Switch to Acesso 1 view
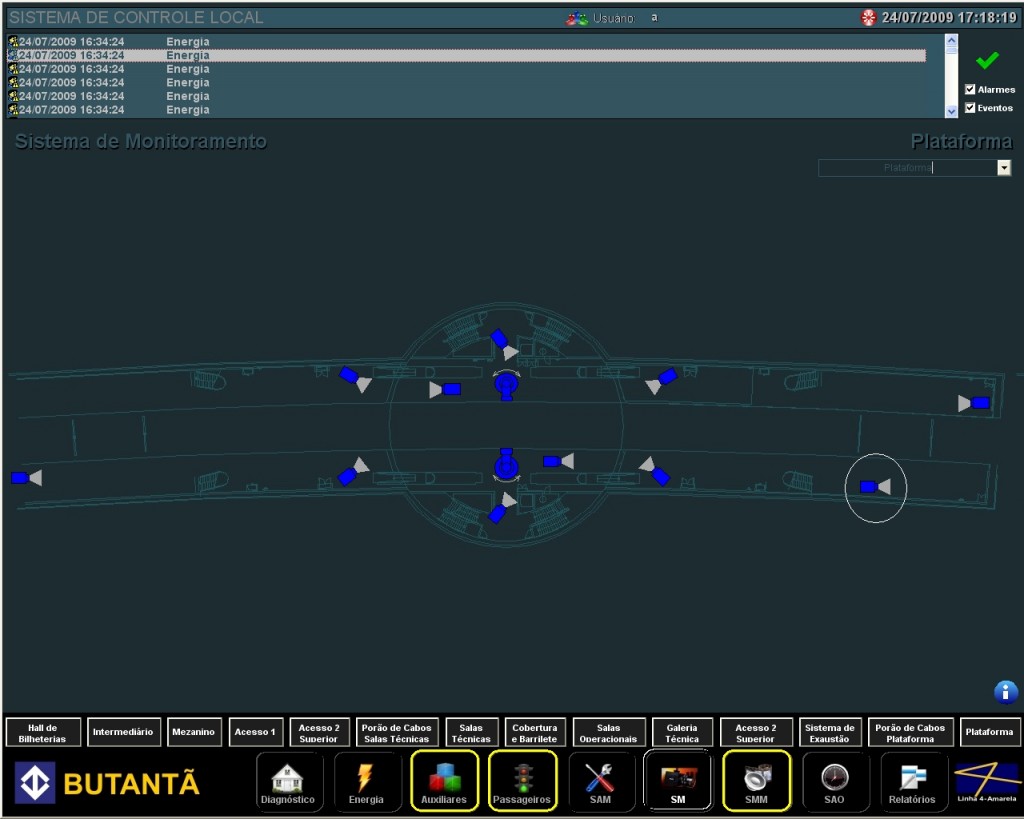This screenshot has width=1024, height=819. click(x=255, y=732)
